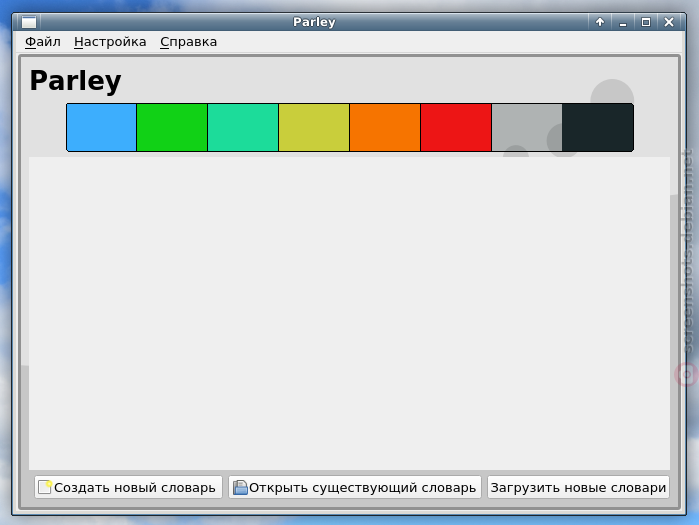Select the red color block

point(456,127)
